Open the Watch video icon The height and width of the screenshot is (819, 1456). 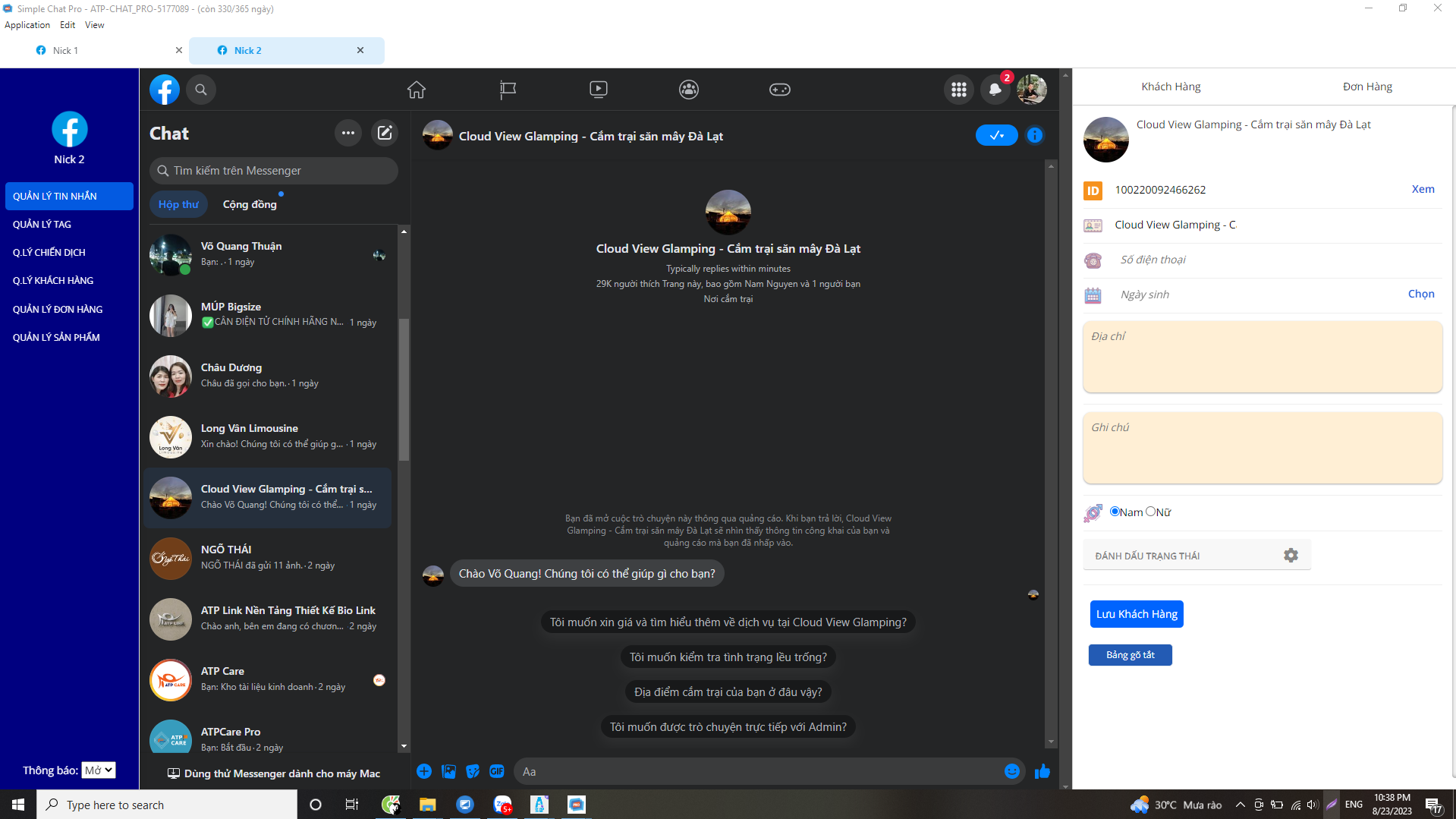click(x=599, y=90)
